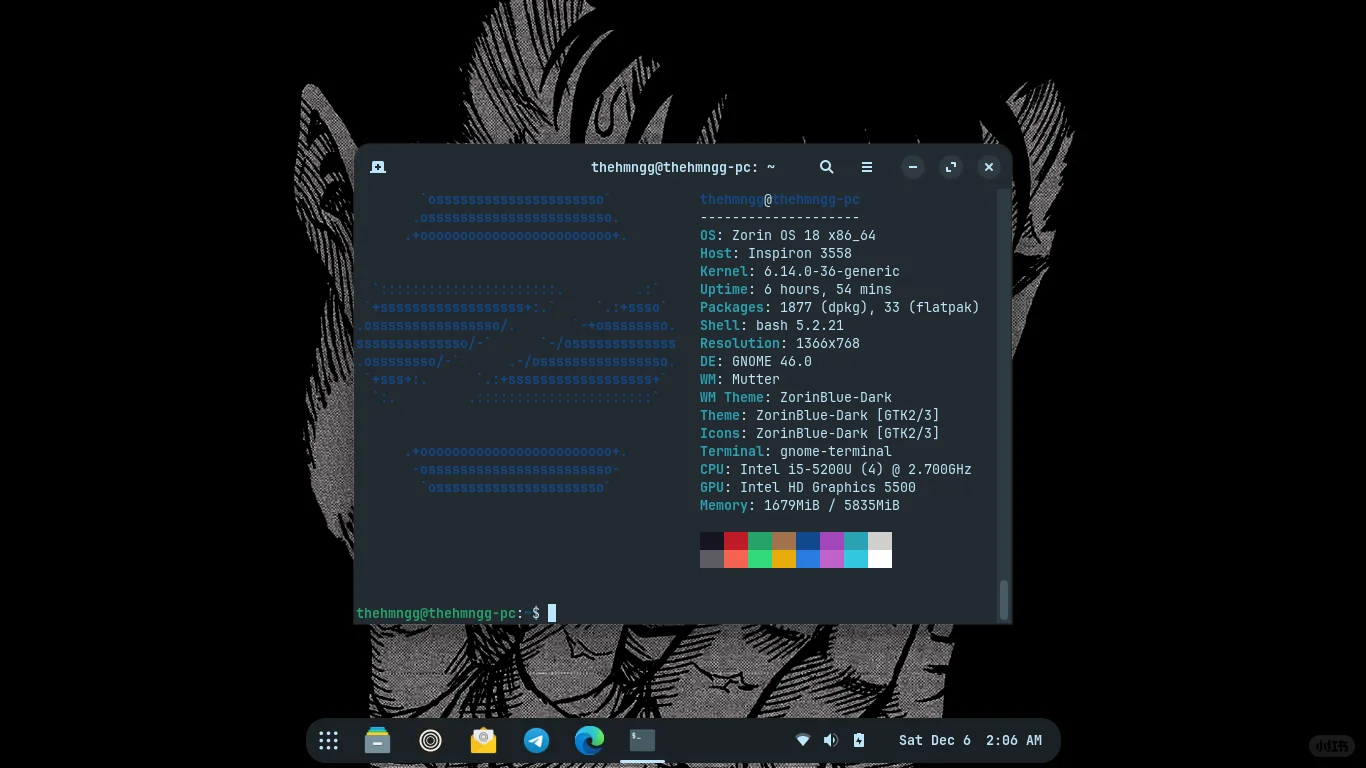Click the "Memory: 1679MiB / 5835MiB" line
This screenshot has width=1366, height=768.
pos(800,506)
